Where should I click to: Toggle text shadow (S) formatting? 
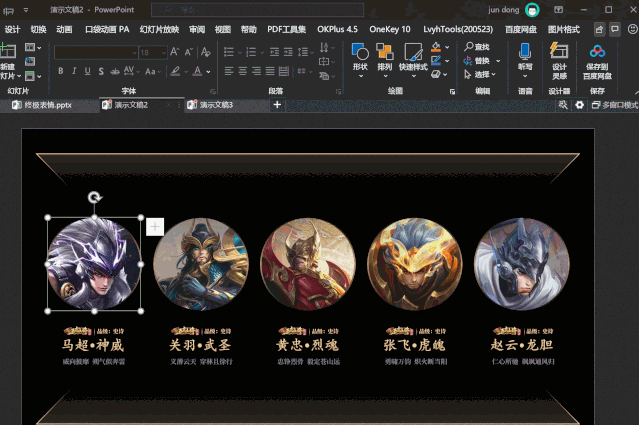click(x=101, y=71)
